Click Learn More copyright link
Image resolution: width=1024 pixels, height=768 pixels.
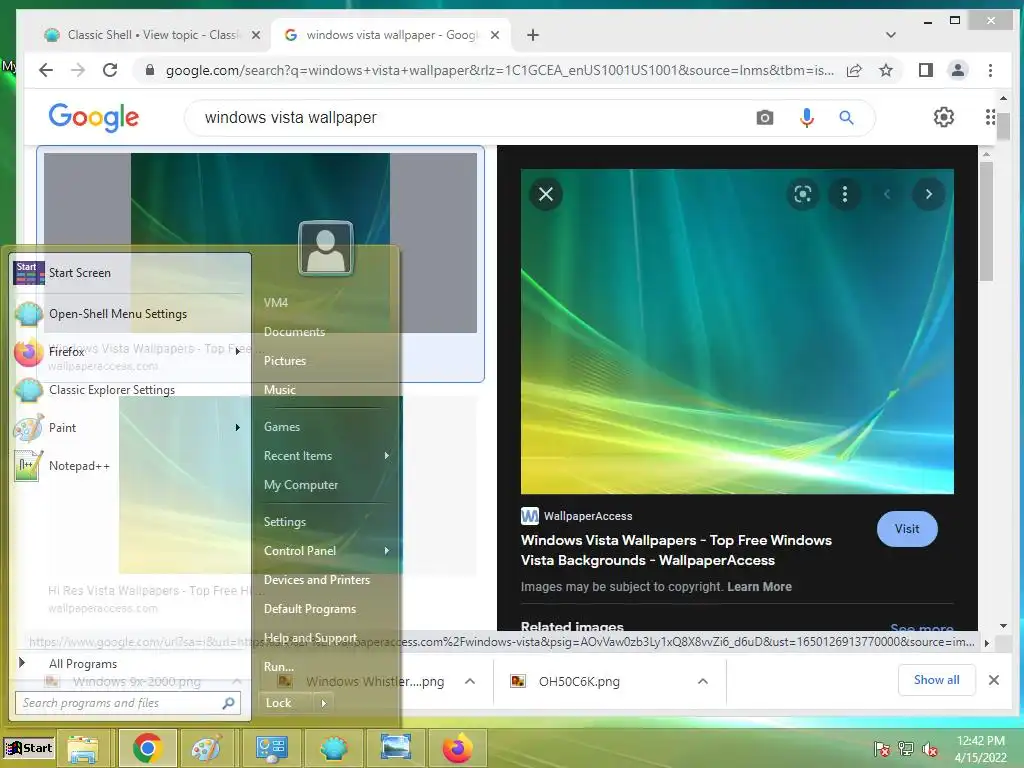[x=759, y=586]
